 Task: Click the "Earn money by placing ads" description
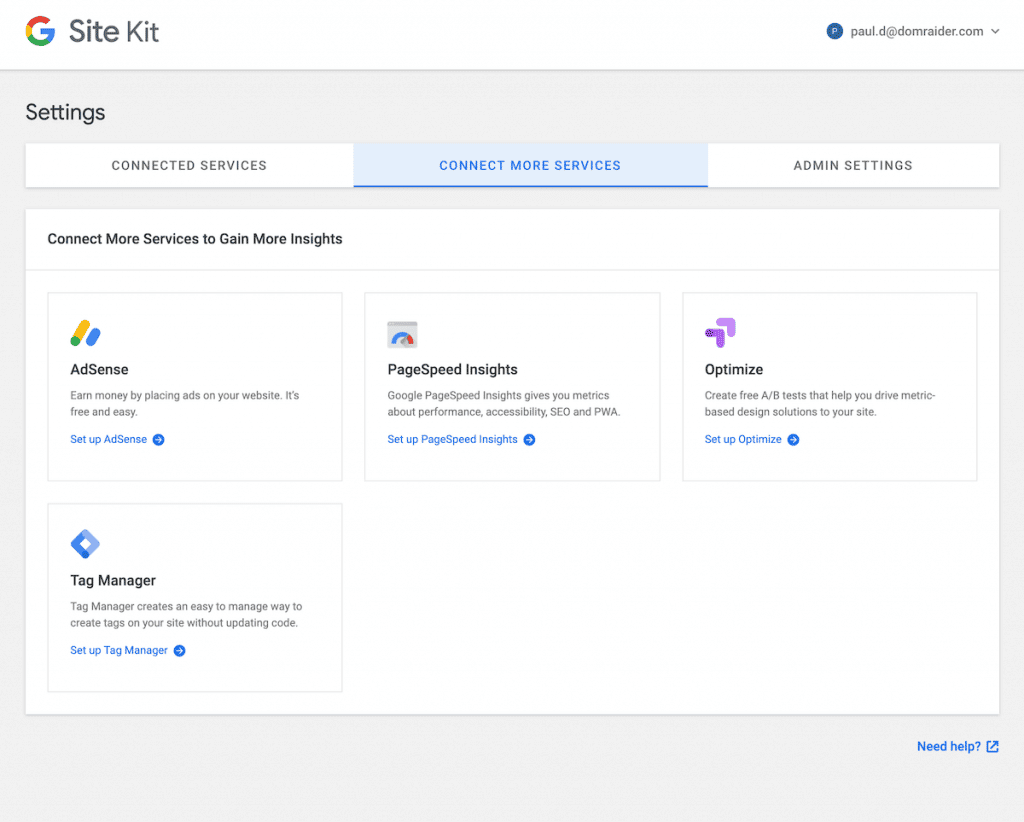tap(185, 403)
